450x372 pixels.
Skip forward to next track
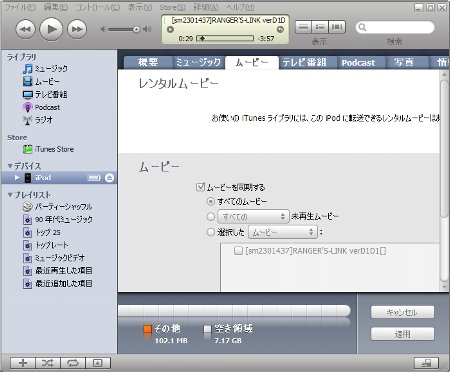click(x=77, y=29)
